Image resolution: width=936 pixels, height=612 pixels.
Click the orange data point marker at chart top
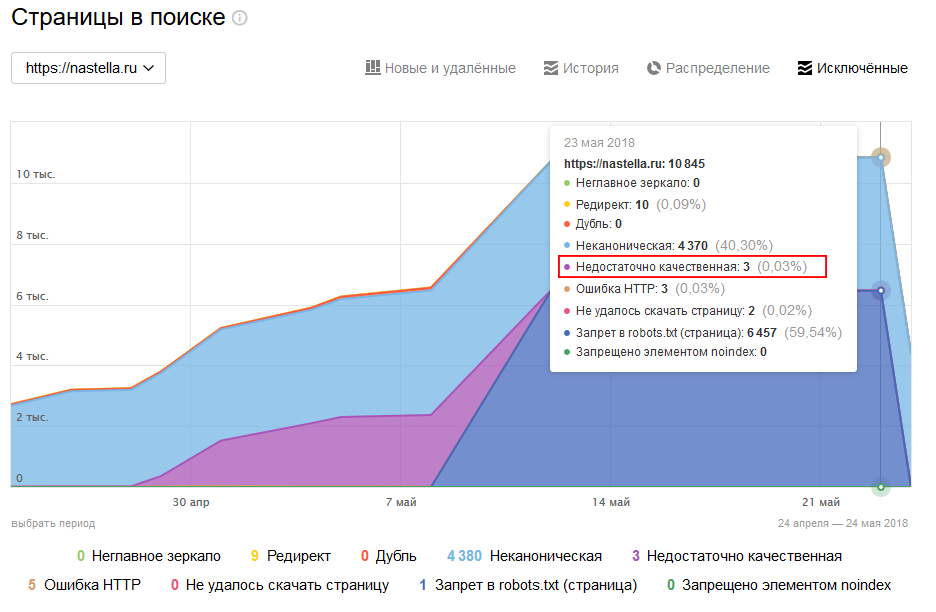pyautogui.click(x=881, y=157)
